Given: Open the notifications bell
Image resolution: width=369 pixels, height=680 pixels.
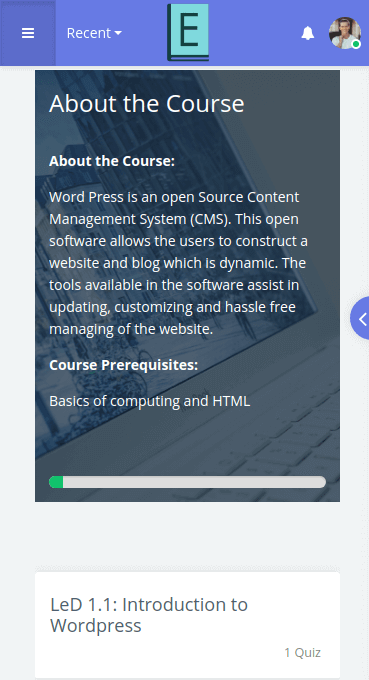Looking at the screenshot, I should pyautogui.click(x=308, y=33).
